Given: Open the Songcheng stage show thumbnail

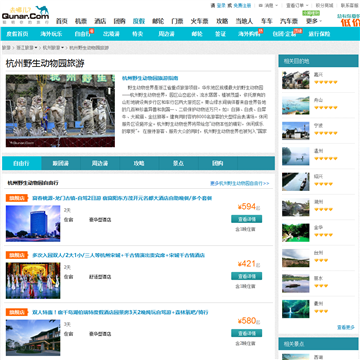Looking at the screenshot, I should pos(33,280).
